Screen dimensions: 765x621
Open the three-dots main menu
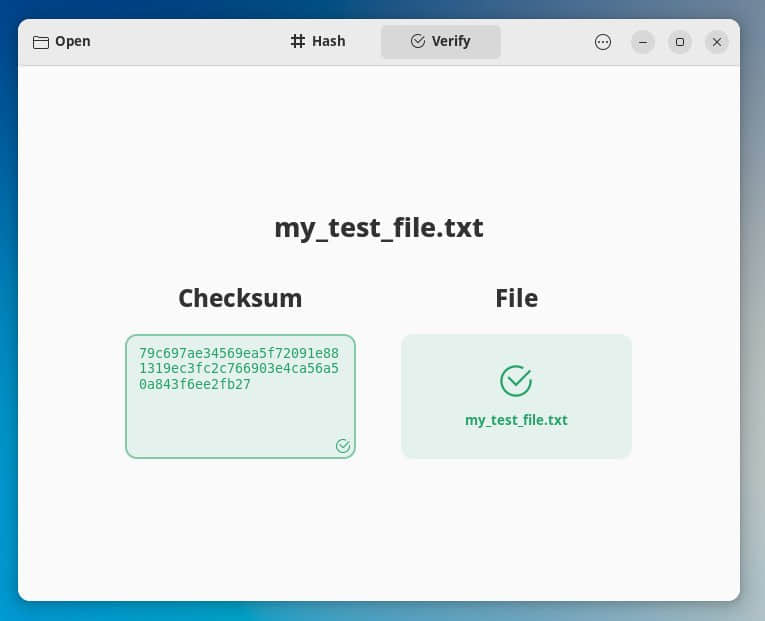pyautogui.click(x=603, y=42)
